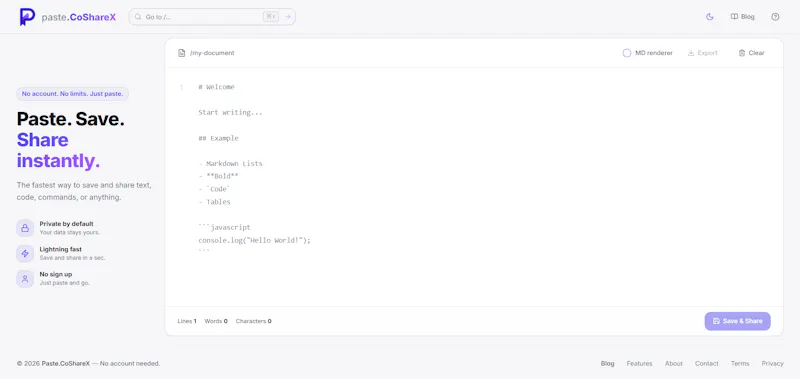800x379 pixels.
Task: Open the footer Terms link
Action: tap(740, 364)
